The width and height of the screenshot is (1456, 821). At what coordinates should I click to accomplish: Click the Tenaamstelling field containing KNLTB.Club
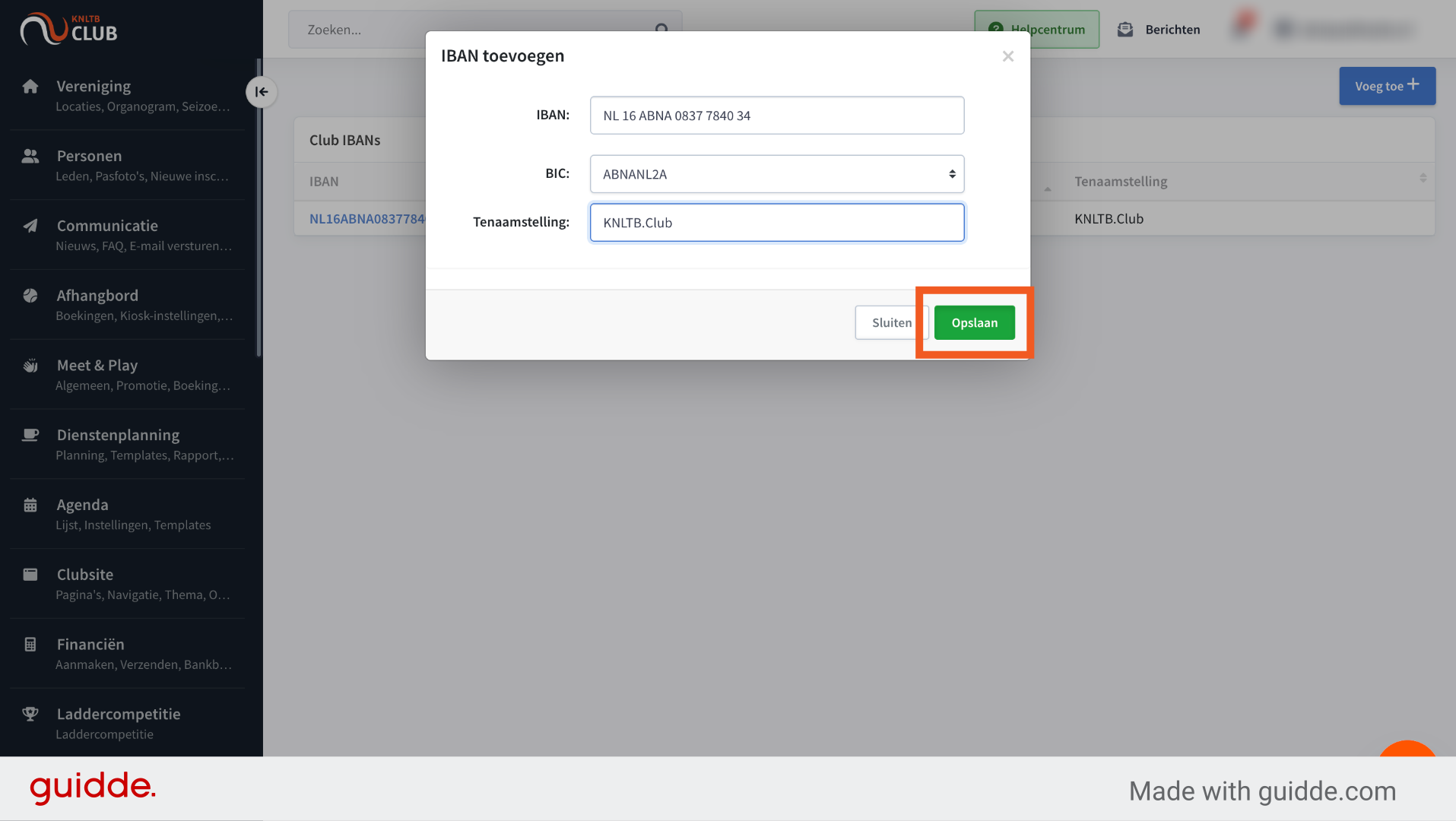(776, 223)
